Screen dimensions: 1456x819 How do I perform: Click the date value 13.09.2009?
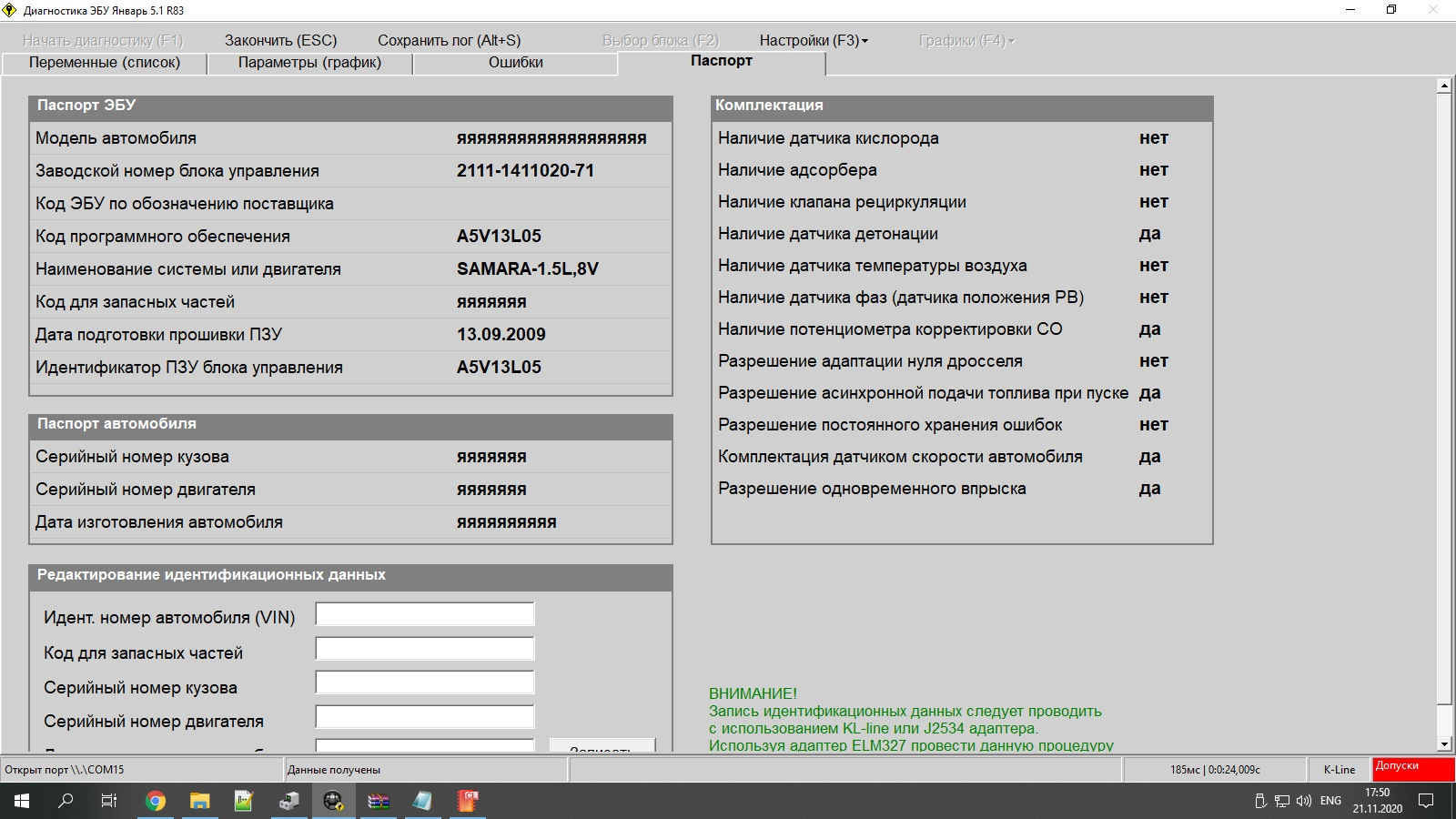coord(501,334)
